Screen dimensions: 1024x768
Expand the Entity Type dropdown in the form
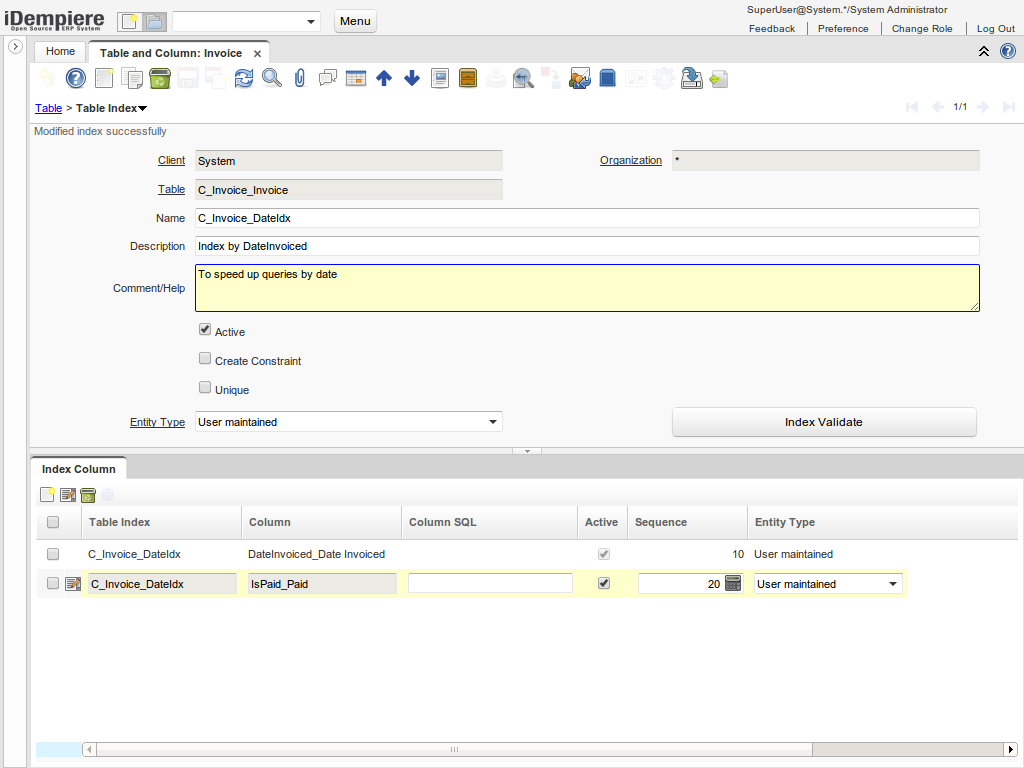(x=492, y=422)
